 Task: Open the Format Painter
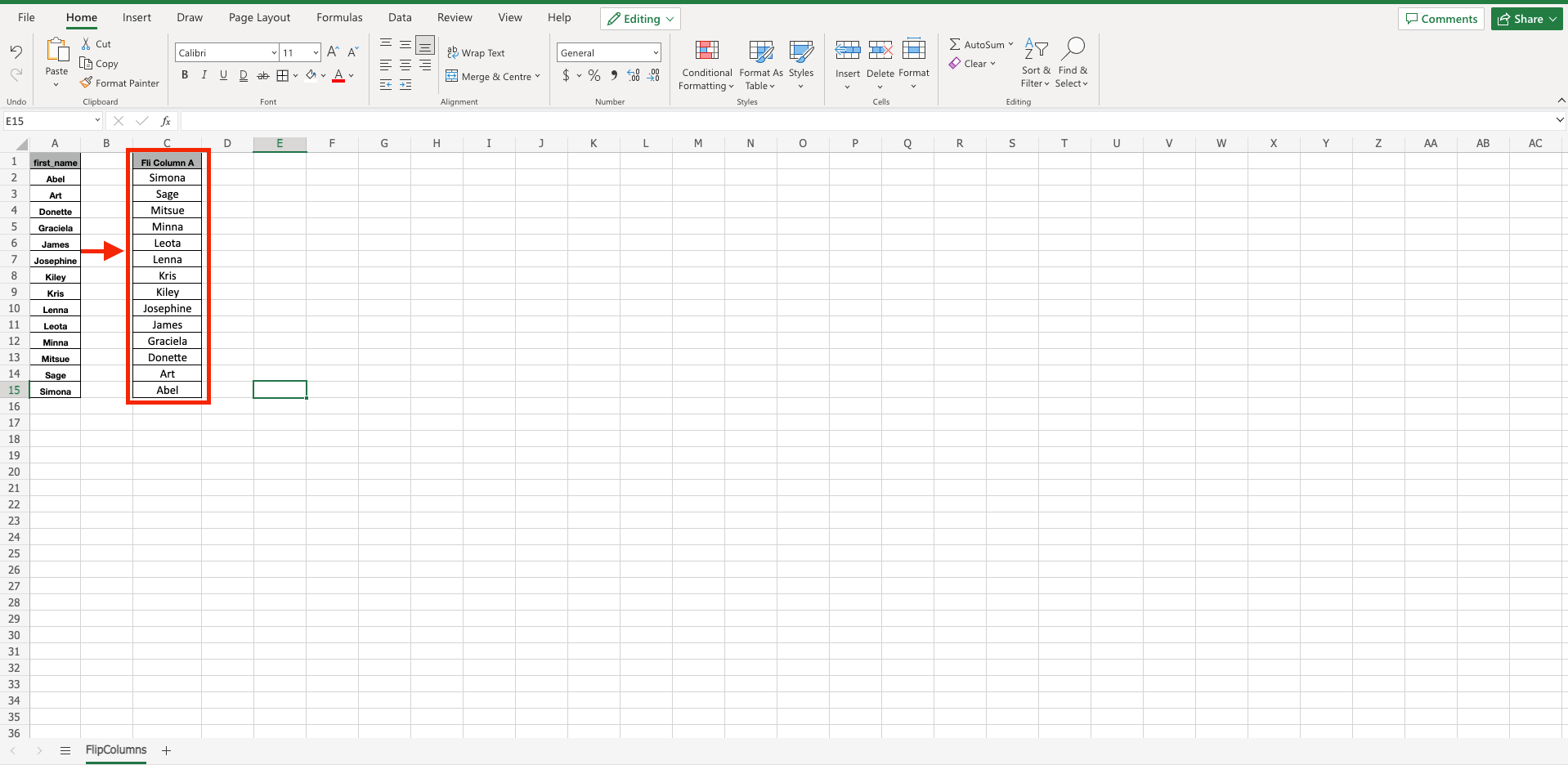[119, 83]
